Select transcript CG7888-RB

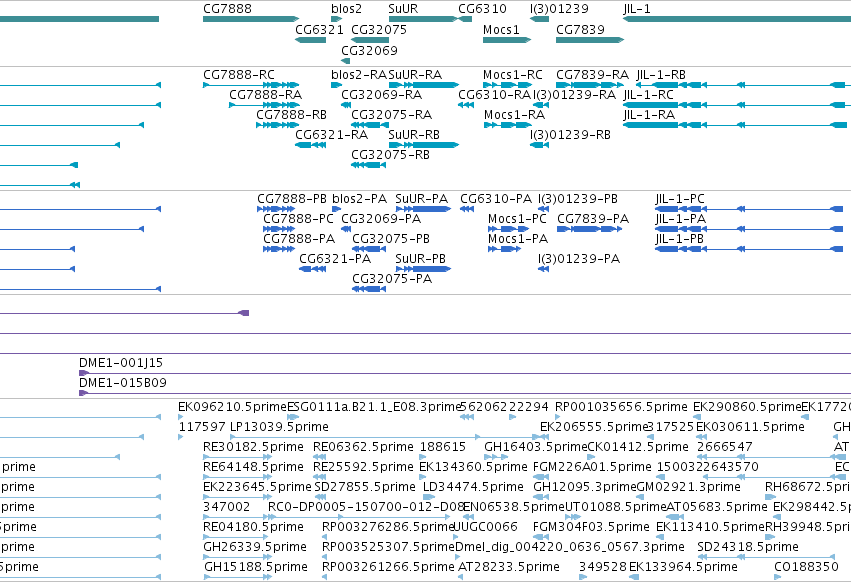291,115
